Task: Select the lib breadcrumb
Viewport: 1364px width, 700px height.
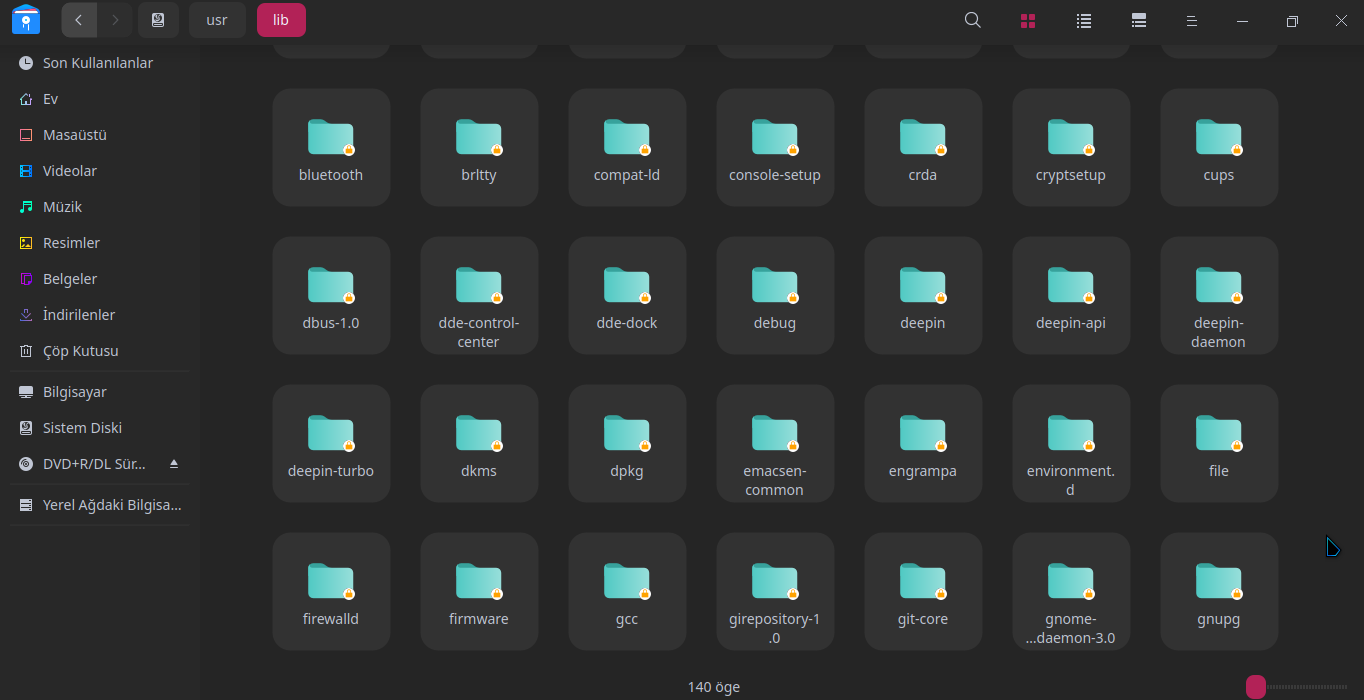Action: pos(281,20)
